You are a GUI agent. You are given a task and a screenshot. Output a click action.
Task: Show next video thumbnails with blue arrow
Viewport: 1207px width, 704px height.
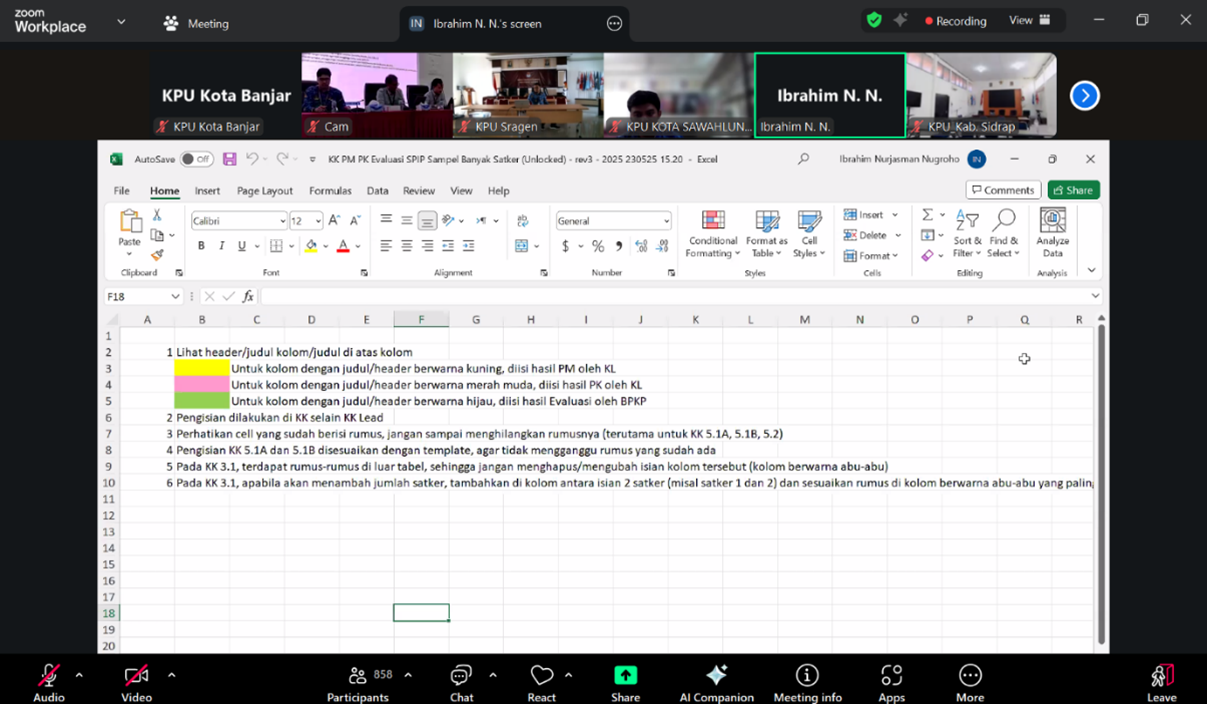pyautogui.click(x=1085, y=96)
